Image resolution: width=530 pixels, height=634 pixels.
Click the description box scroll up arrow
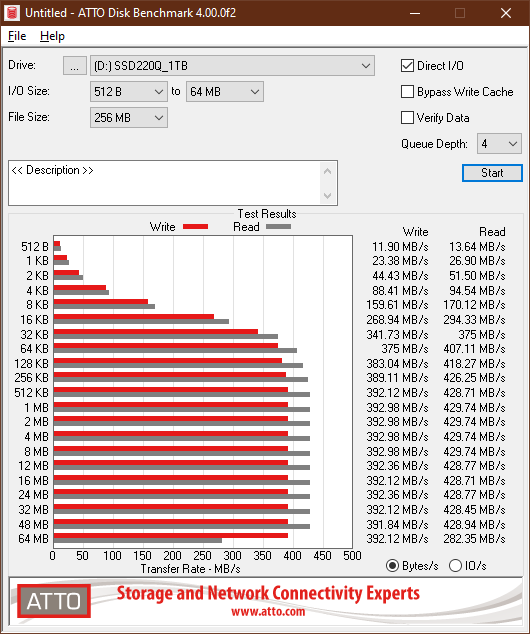(x=327, y=171)
